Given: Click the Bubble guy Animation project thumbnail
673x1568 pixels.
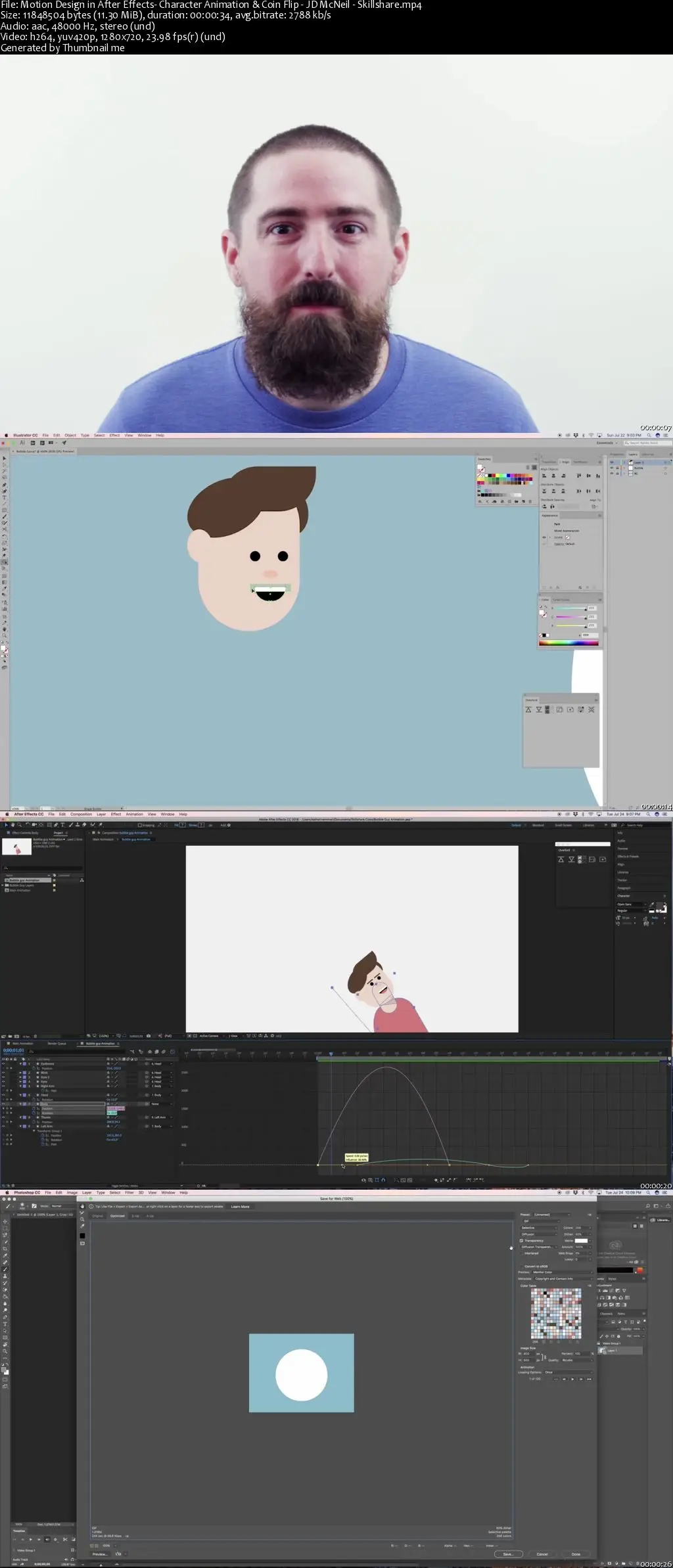Looking at the screenshot, I should [16, 847].
